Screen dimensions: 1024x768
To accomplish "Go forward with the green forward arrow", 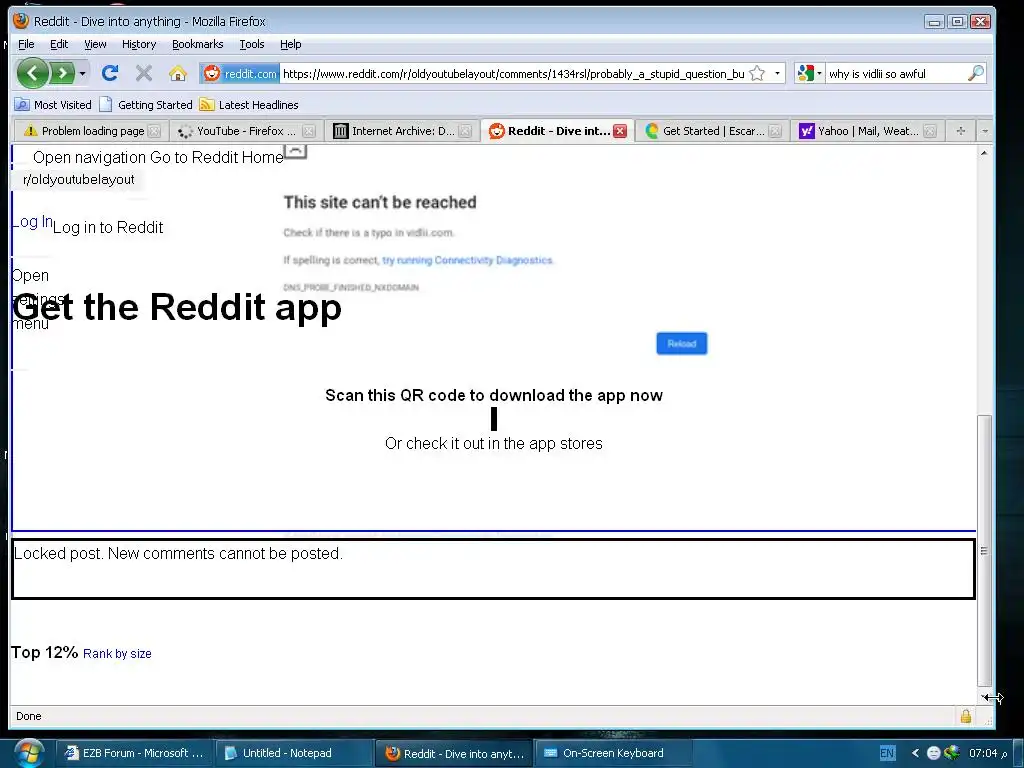I will [x=63, y=73].
